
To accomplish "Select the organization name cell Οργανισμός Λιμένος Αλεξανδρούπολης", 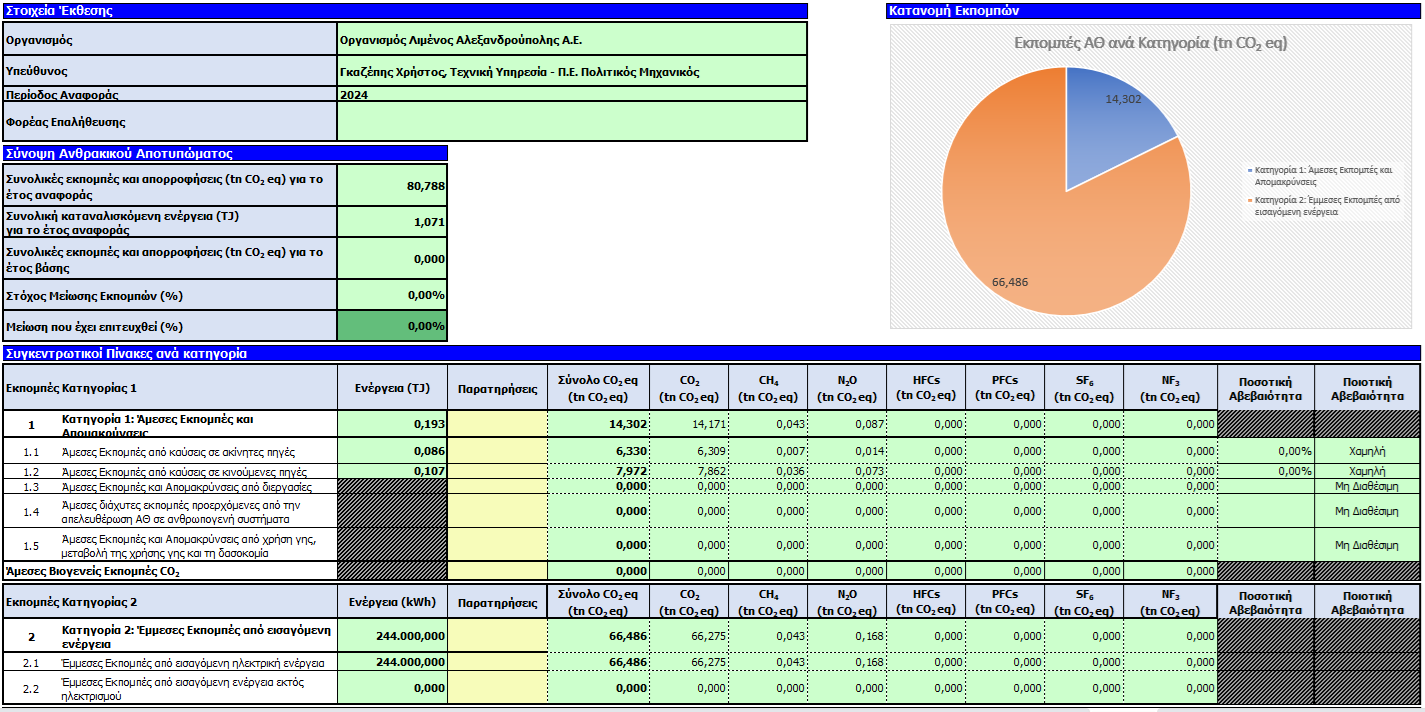I will pyautogui.click(x=571, y=41).
